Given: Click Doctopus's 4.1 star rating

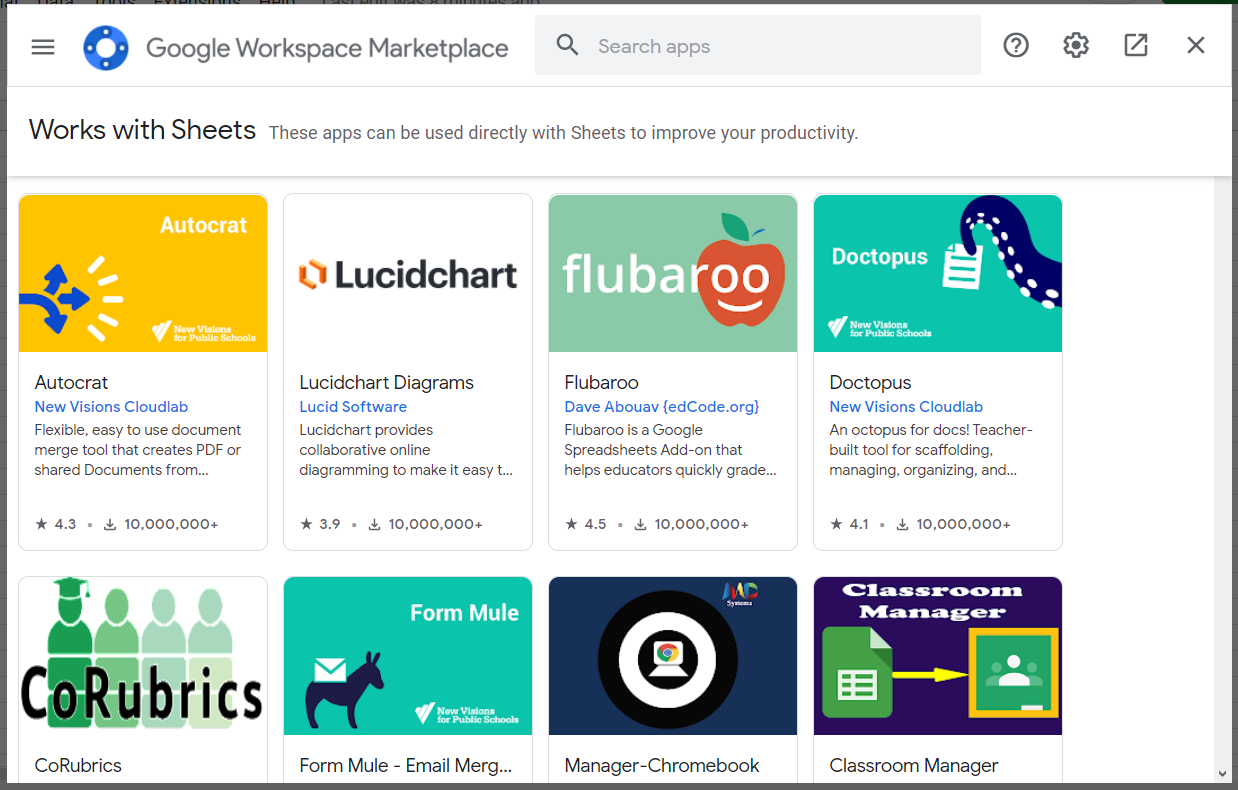Looking at the screenshot, I should click(x=851, y=524).
